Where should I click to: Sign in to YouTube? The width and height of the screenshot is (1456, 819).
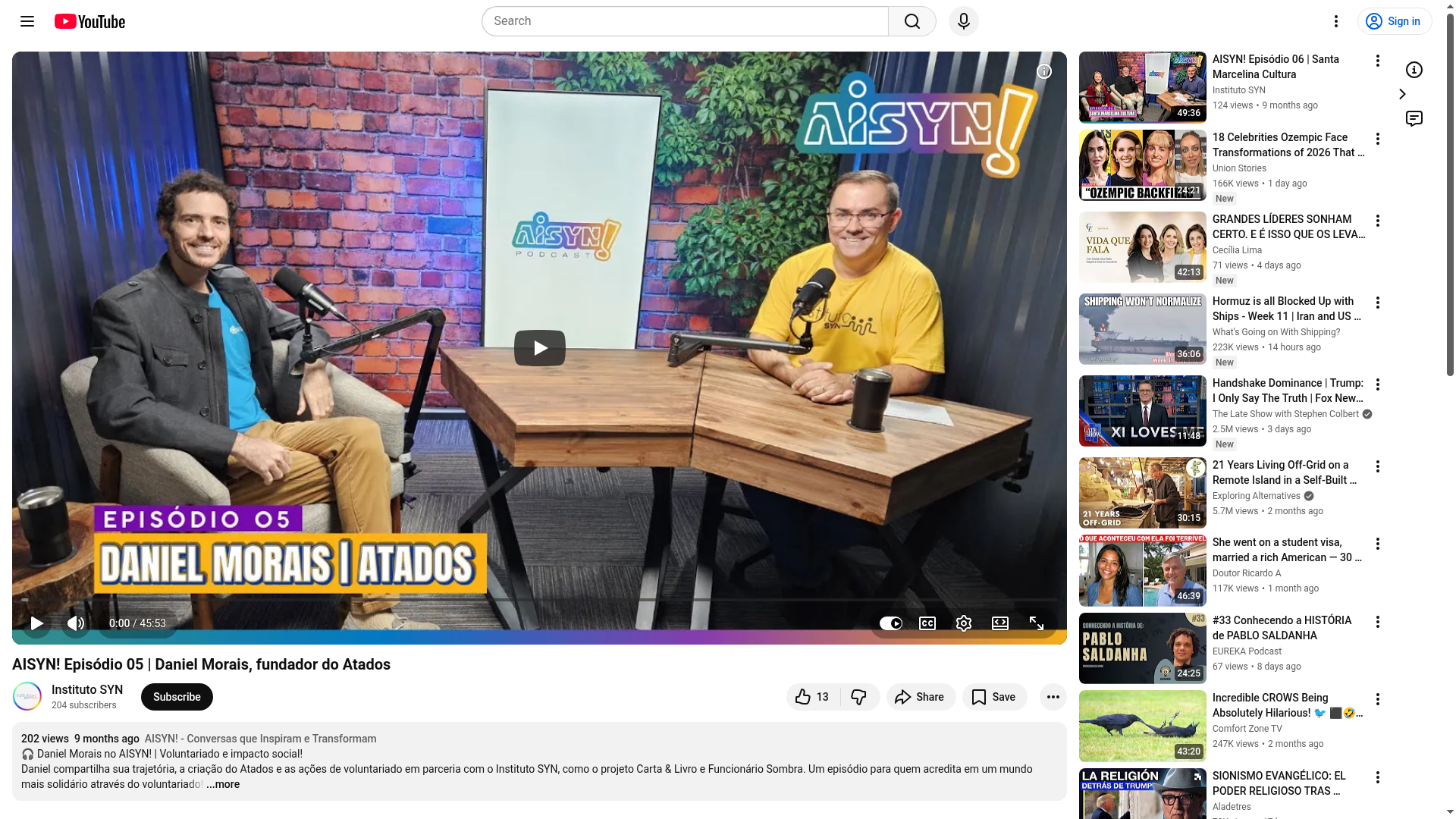(x=1394, y=21)
